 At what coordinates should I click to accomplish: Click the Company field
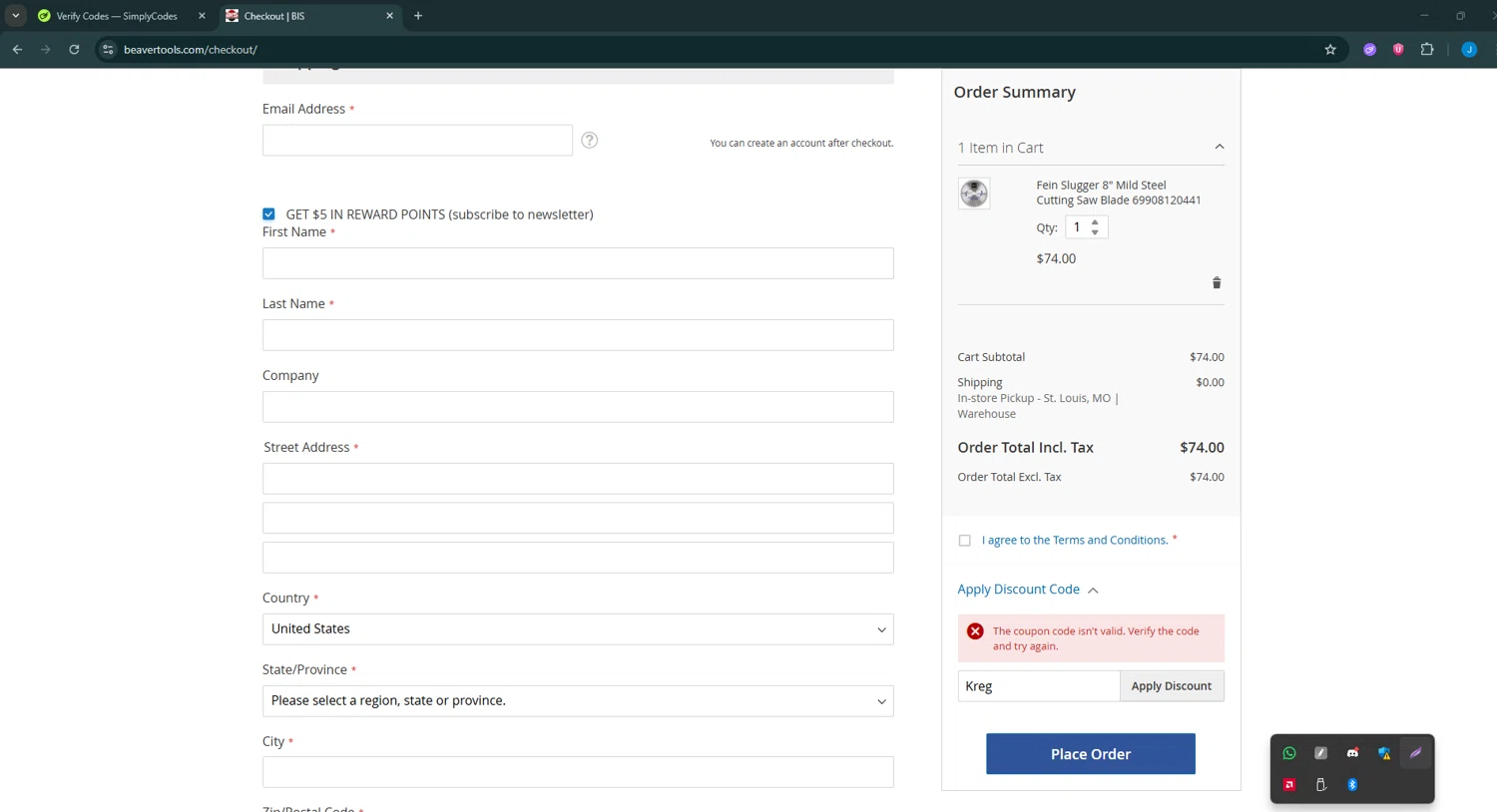tap(578, 407)
